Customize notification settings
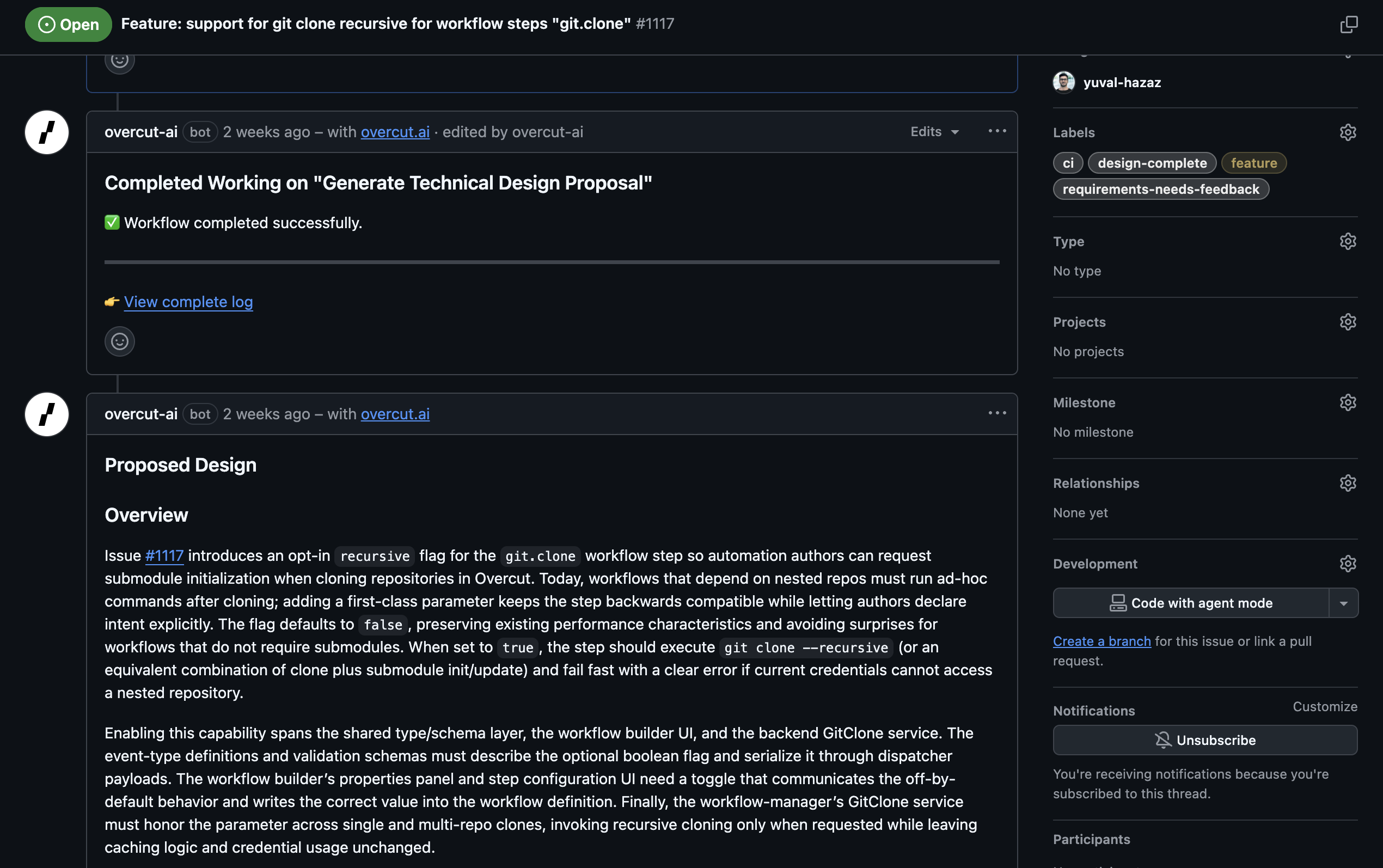This screenshot has height=868, width=1383. pyautogui.click(x=1324, y=707)
